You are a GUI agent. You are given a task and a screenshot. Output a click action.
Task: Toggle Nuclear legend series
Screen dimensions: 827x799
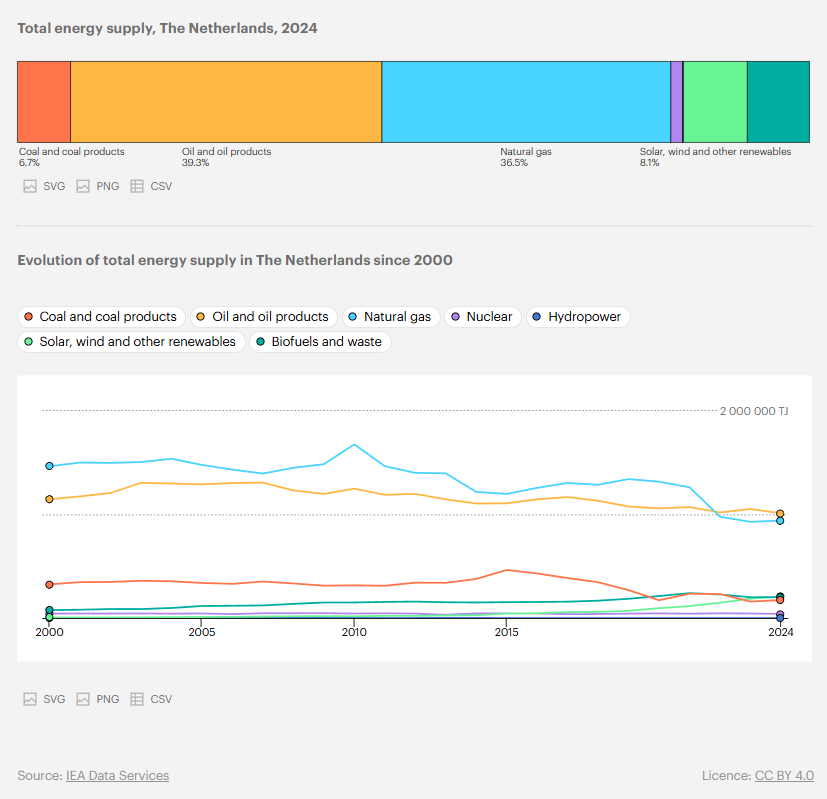pyautogui.click(x=483, y=317)
